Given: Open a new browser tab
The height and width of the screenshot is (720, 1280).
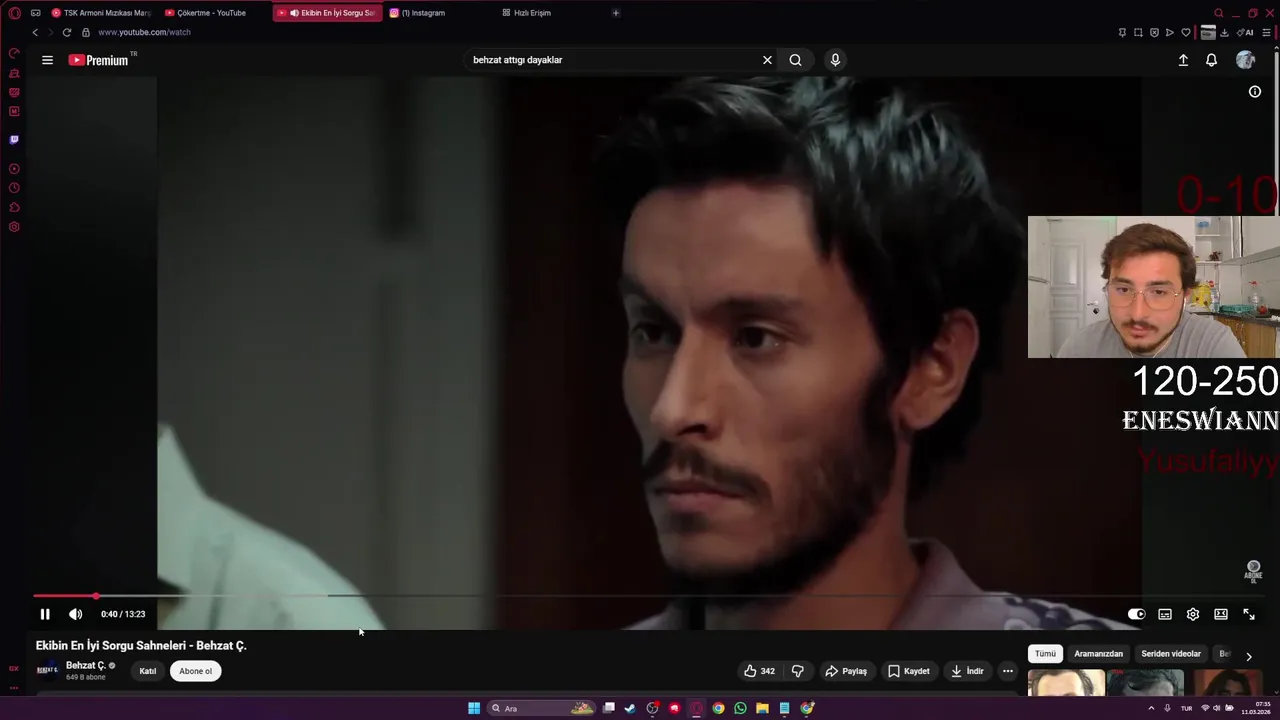Looking at the screenshot, I should (x=615, y=13).
